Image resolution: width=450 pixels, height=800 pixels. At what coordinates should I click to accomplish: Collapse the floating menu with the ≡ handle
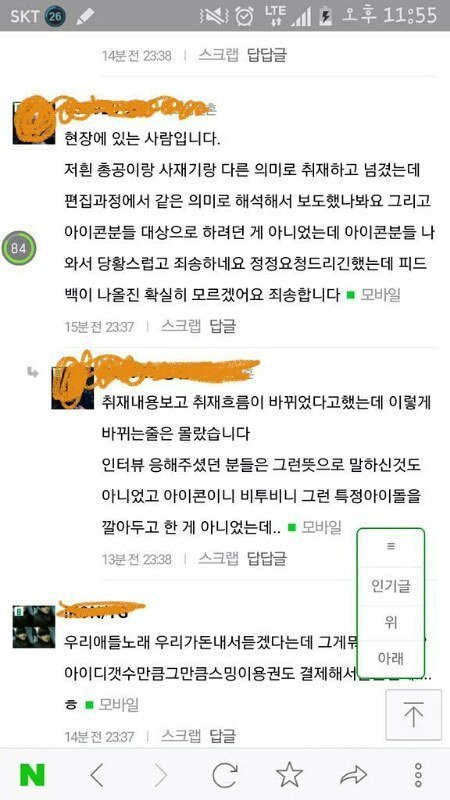(x=391, y=546)
